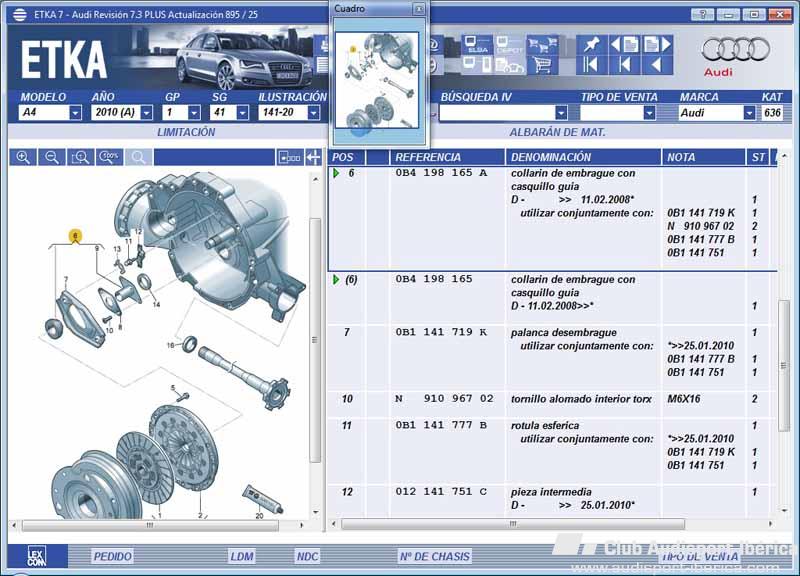Viewport: 800px width, 576px height.
Task: Click the highlighted yellow callout 6 in diagram
Action: 75,236
